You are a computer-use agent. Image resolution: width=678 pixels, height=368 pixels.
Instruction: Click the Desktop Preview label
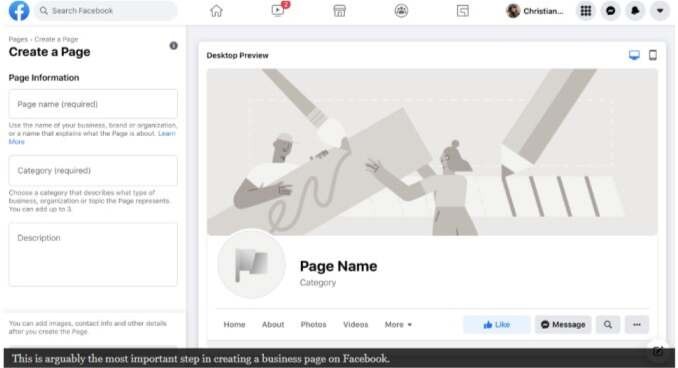click(x=237, y=55)
